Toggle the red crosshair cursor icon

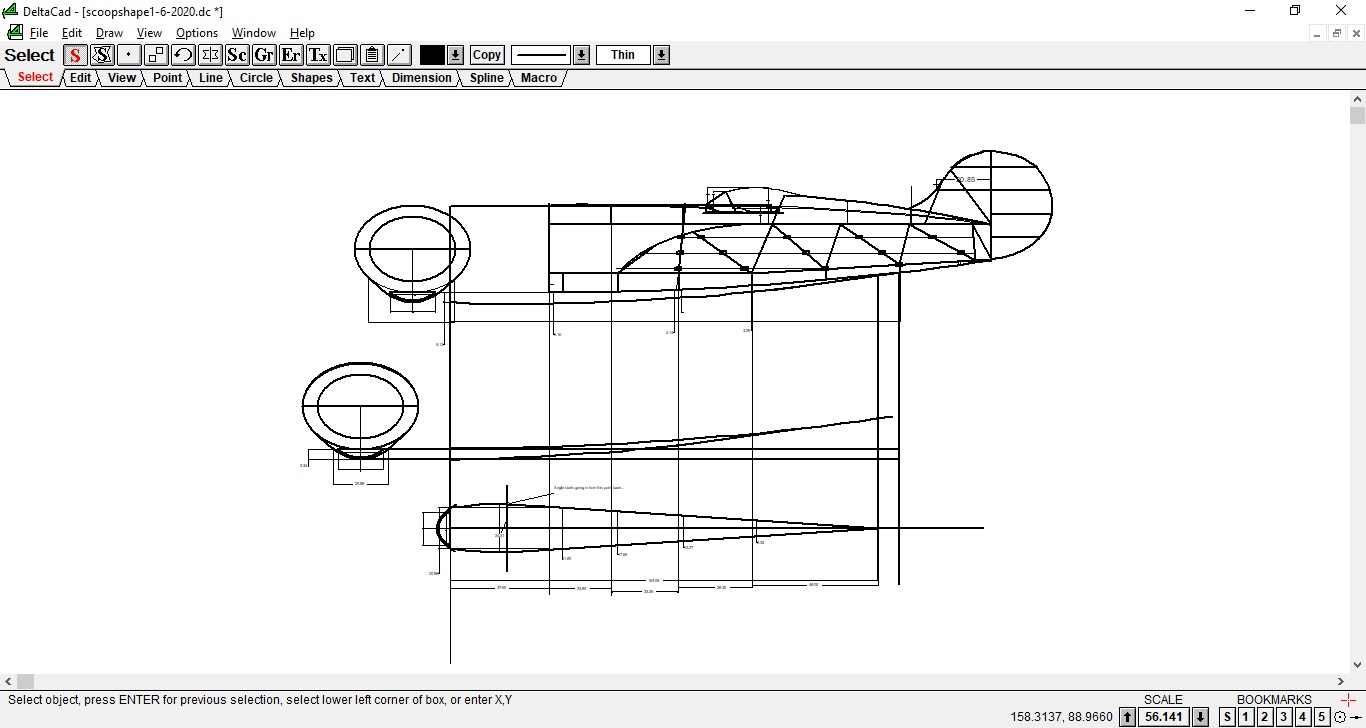tap(1349, 701)
